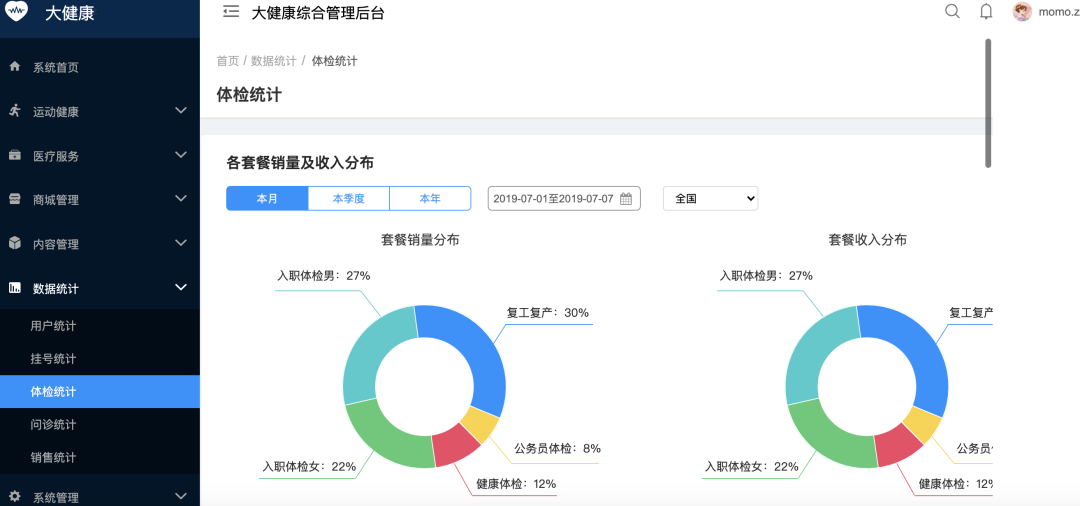Switch time range to 本年
The height and width of the screenshot is (506, 1080).
430,199
